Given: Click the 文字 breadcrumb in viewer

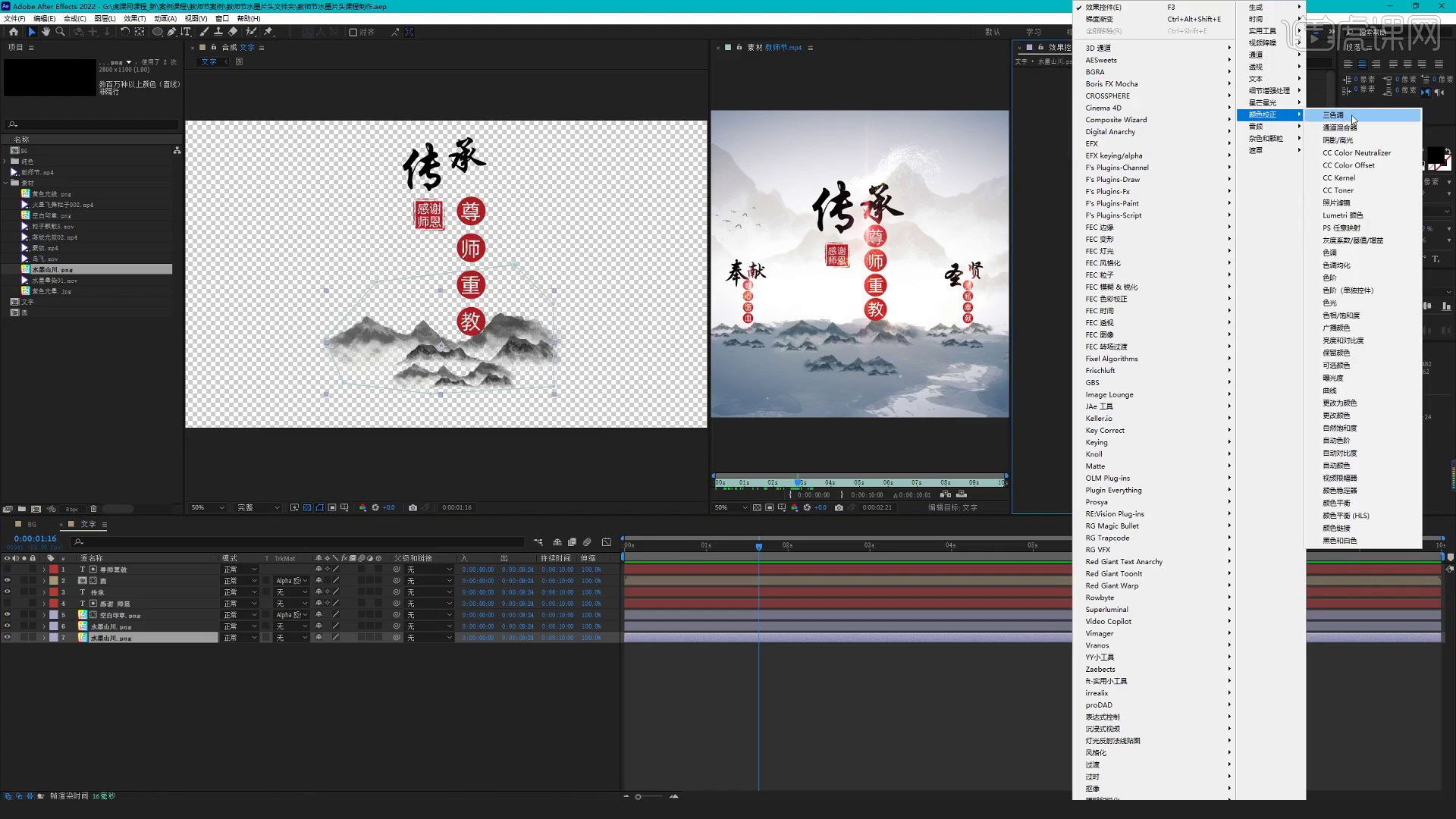Looking at the screenshot, I should click(x=209, y=61).
